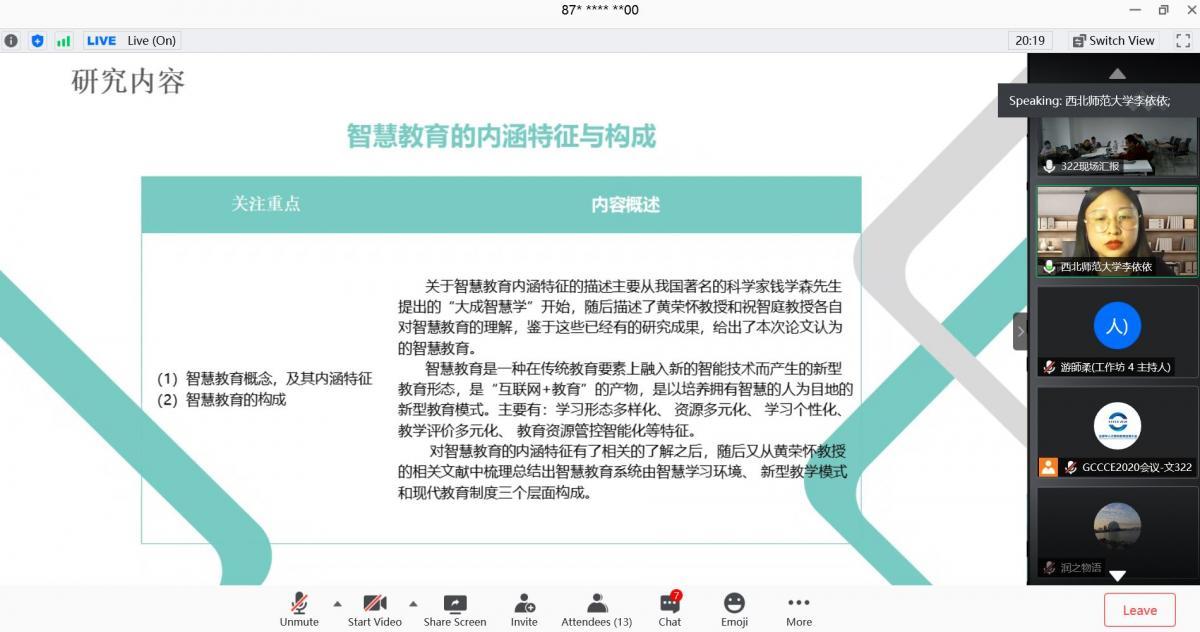Click the meeting info icon
The width and height of the screenshot is (1200, 632).
11,41
